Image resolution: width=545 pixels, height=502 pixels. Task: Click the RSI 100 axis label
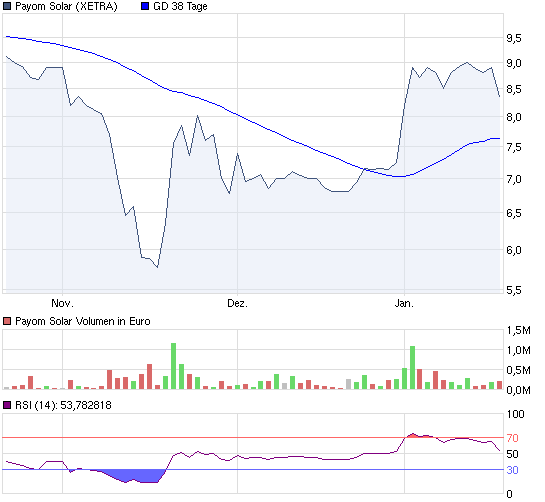(515, 414)
